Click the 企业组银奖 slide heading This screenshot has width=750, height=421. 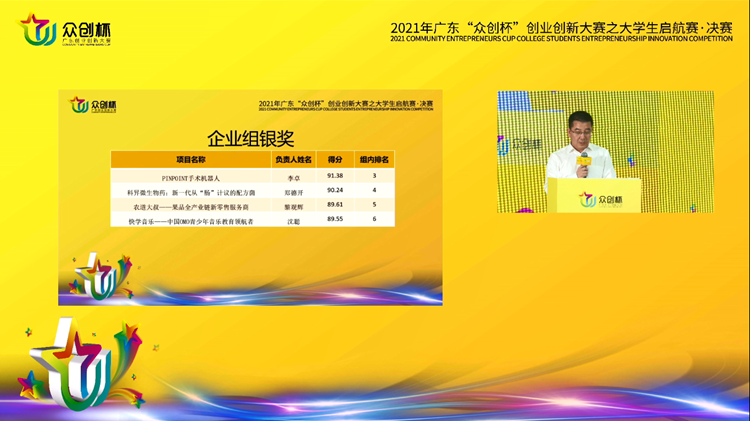pos(254,137)
